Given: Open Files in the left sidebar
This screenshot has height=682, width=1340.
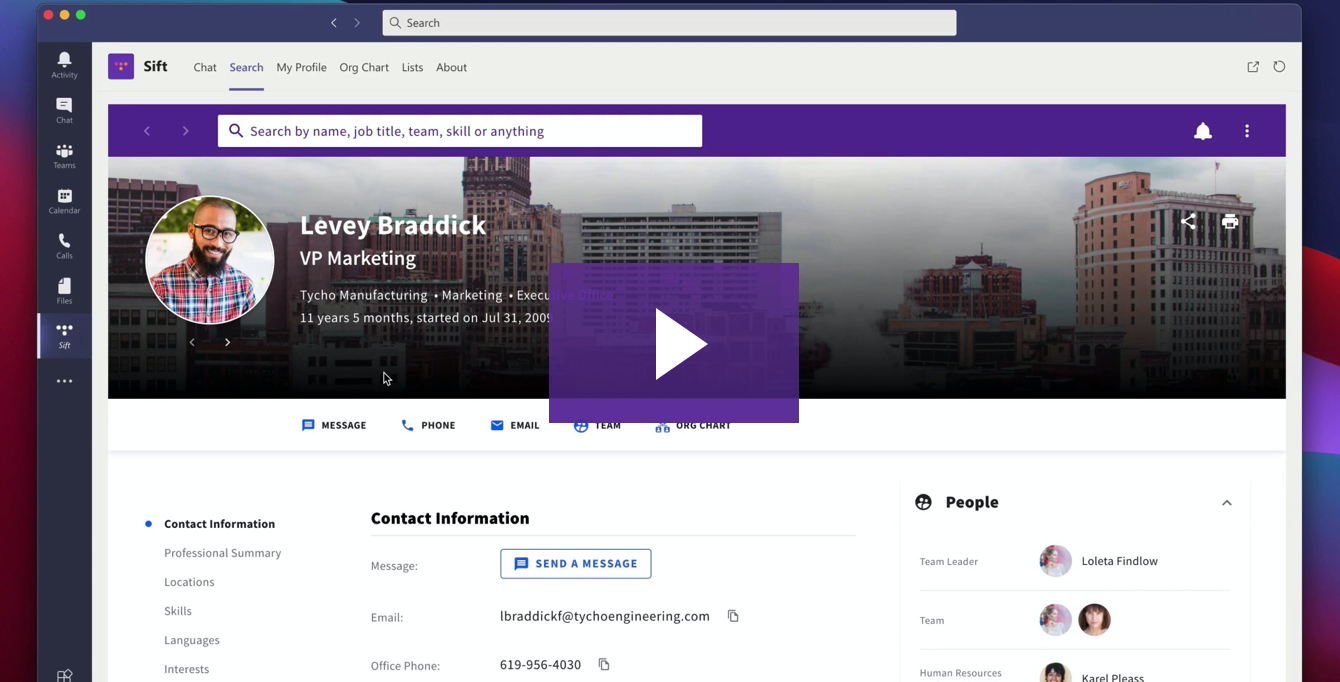Looking at the screenshot, I should [64, 291].
